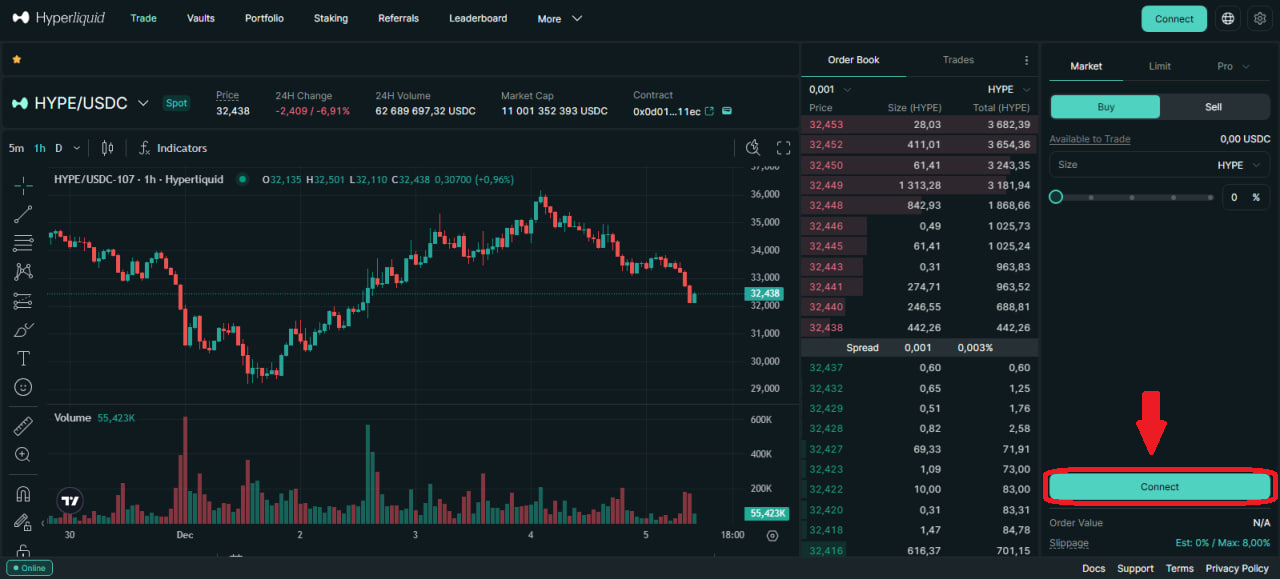Open the 0,001 price grouping dropdown
The height and width of the screenshot is (579, 1280).
click(x=830, y=89)
